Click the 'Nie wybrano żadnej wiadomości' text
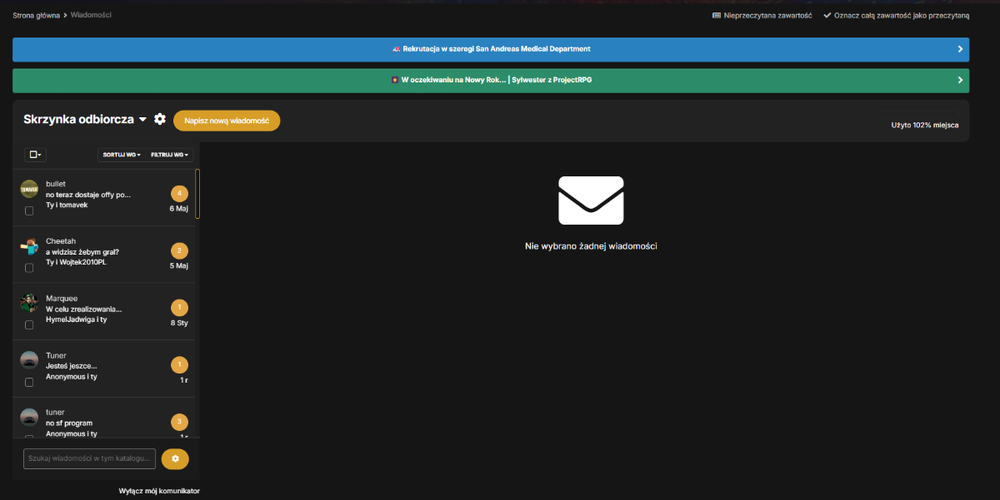1000x500 pixels. (x=591, y=246)
